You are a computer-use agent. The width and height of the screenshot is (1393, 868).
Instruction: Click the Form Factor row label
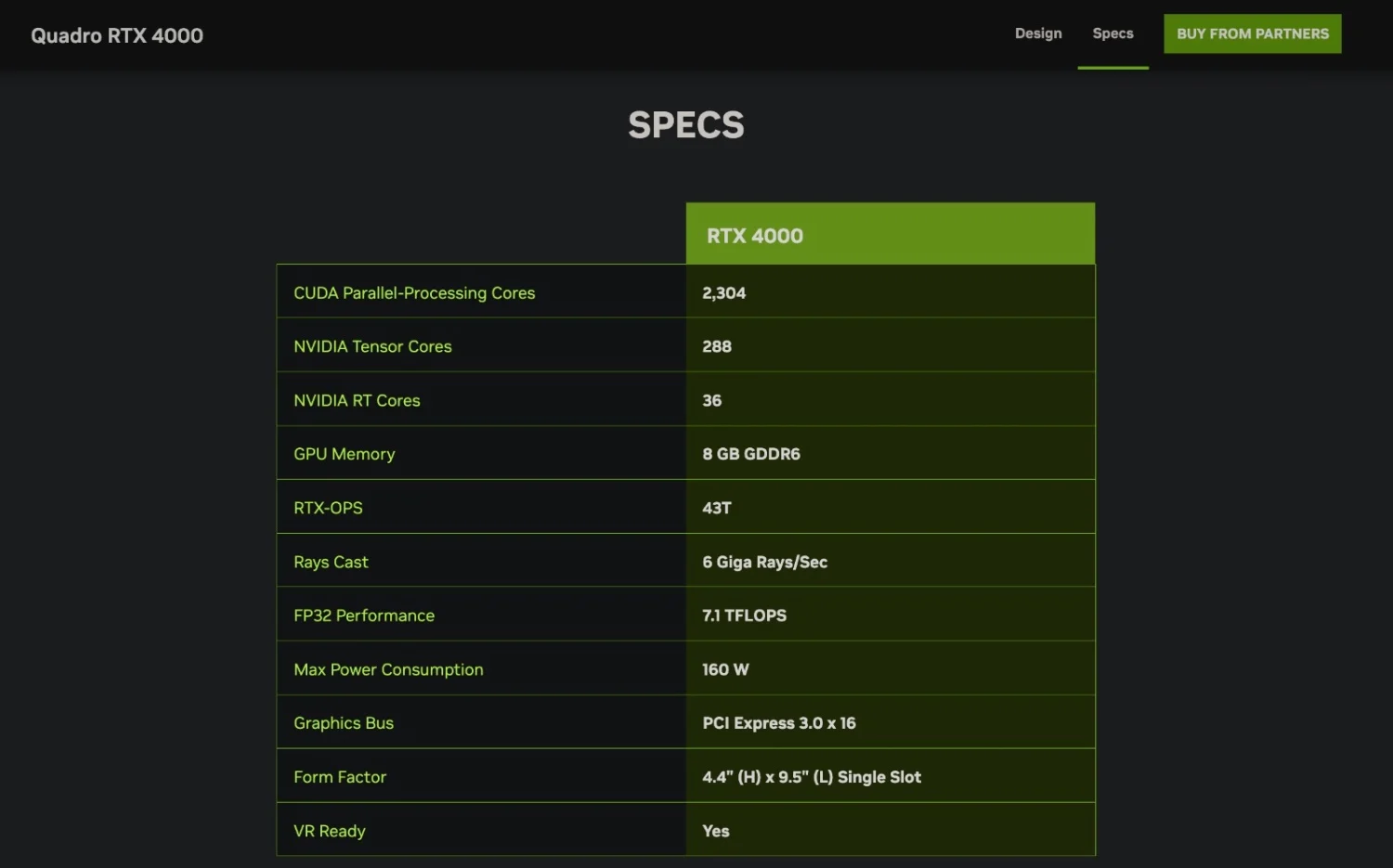340,777
